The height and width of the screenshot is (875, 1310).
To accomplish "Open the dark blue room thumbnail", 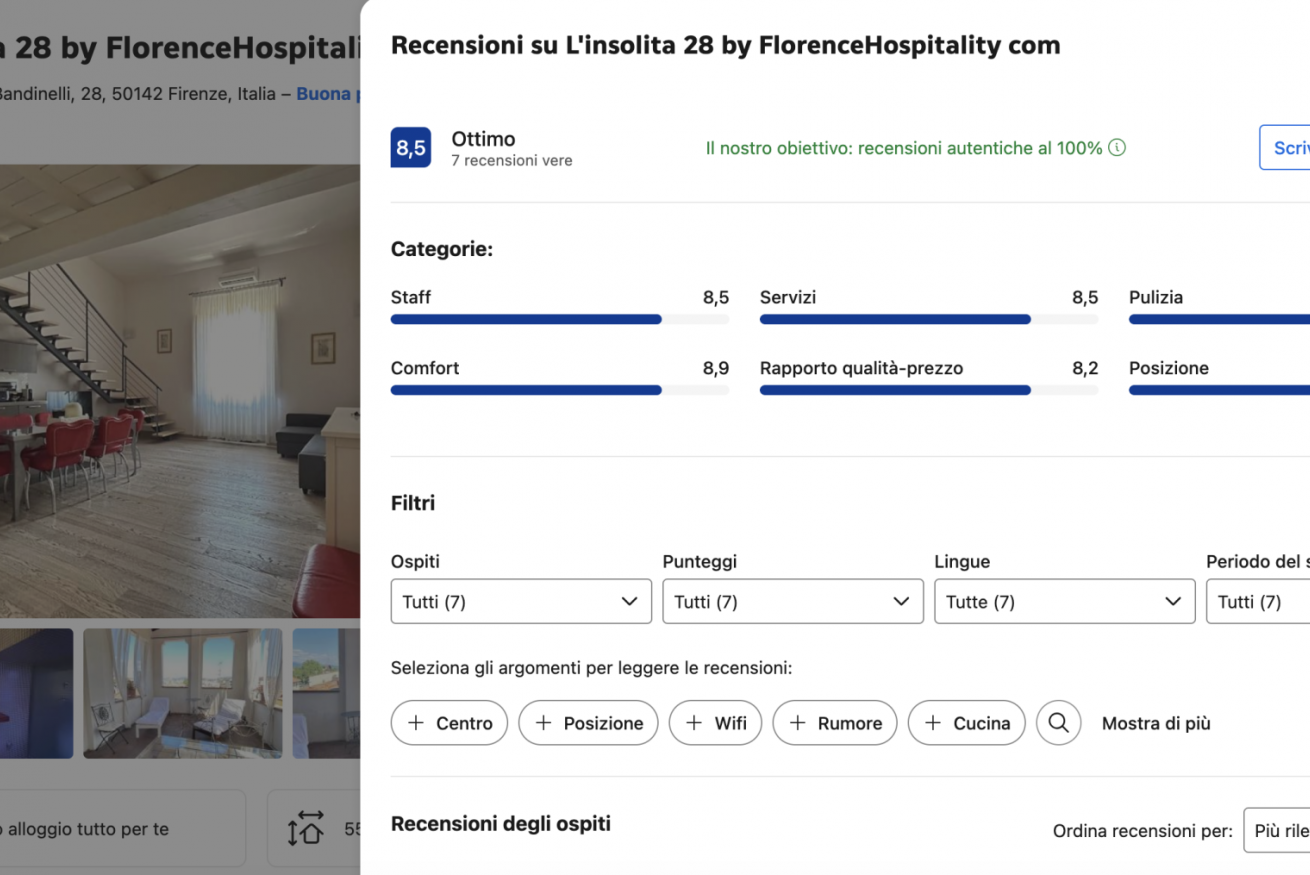I will click(36, 693).
